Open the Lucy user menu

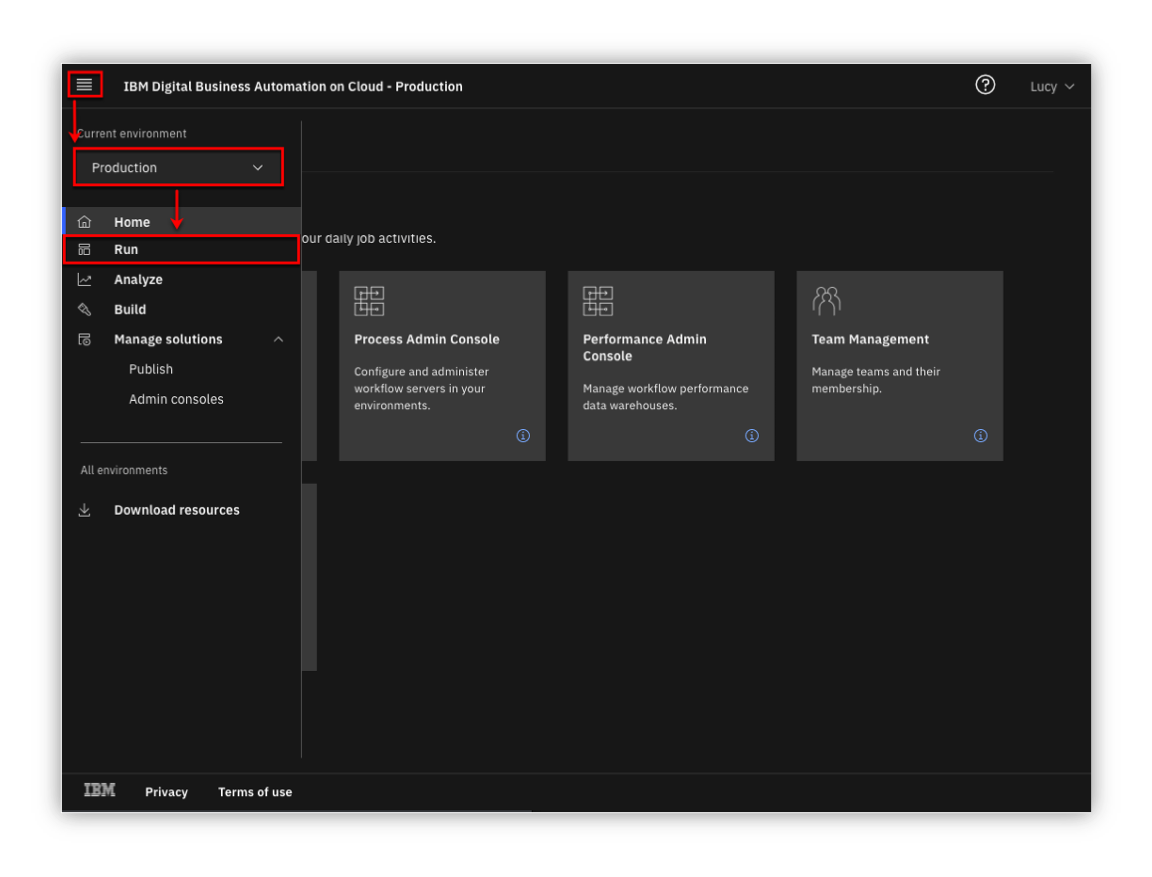pyautogui.click(x=1051, y=87)
